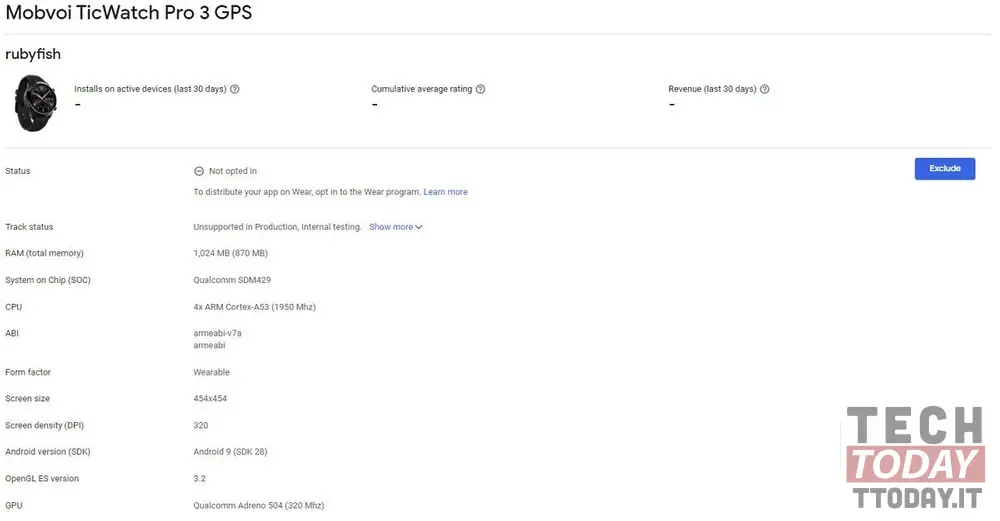1000x521 pixels.
Task: Select the 454x454 screen size value
Action: (210, 399)
